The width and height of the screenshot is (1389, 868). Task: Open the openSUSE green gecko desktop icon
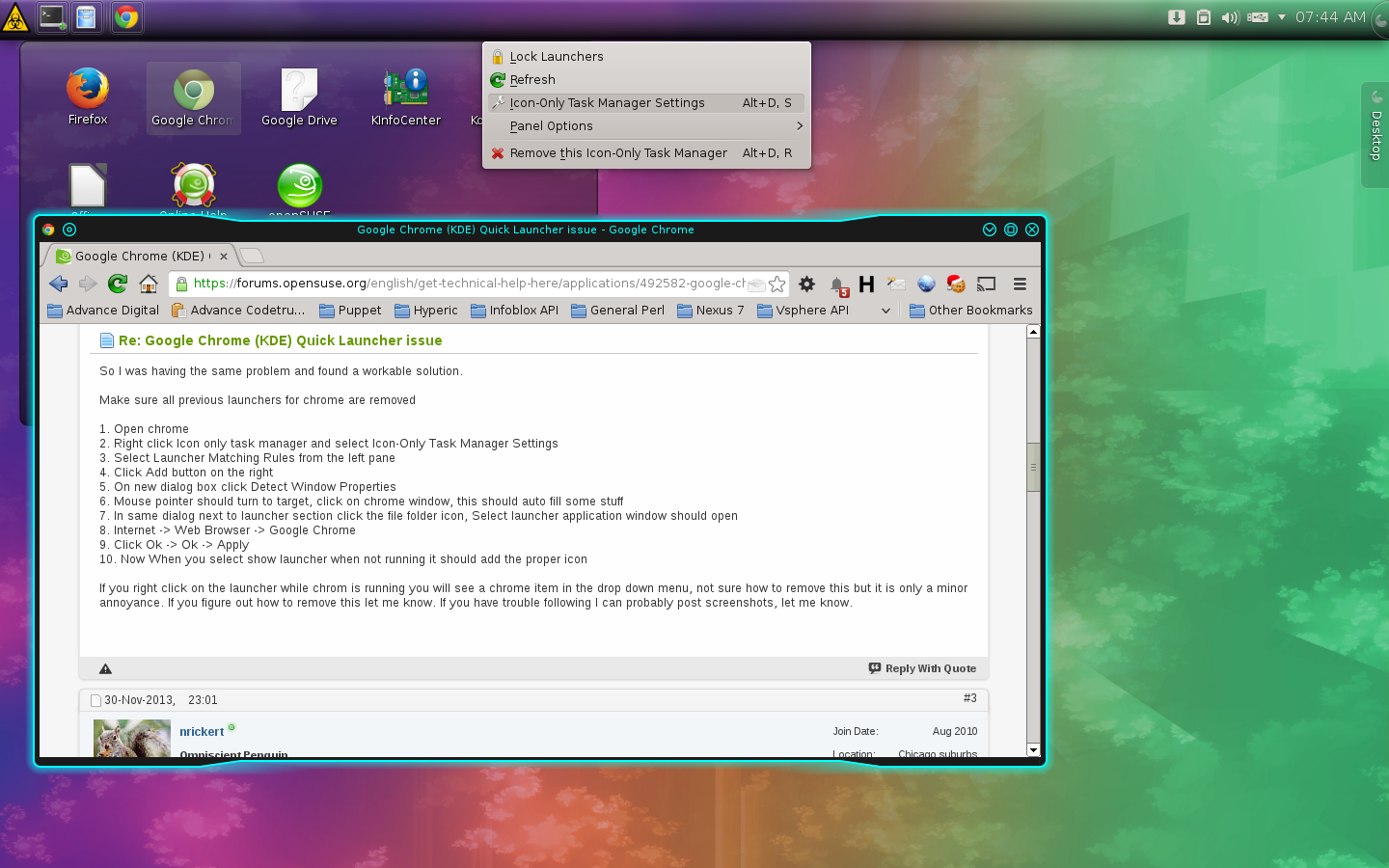coord(299,188)
